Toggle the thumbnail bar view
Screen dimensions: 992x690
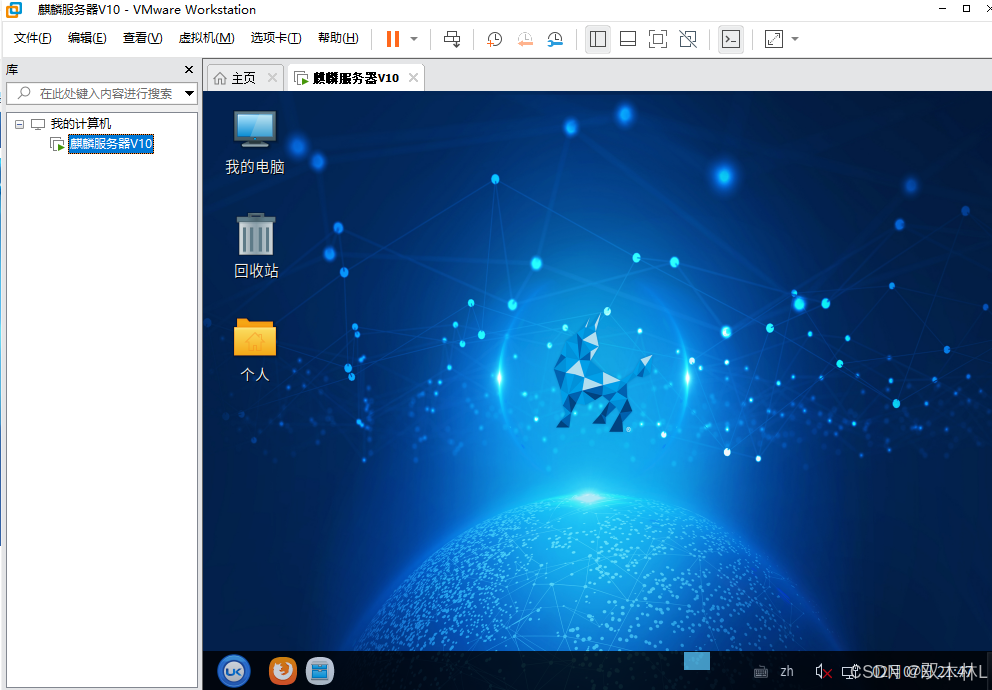point(628,39)
